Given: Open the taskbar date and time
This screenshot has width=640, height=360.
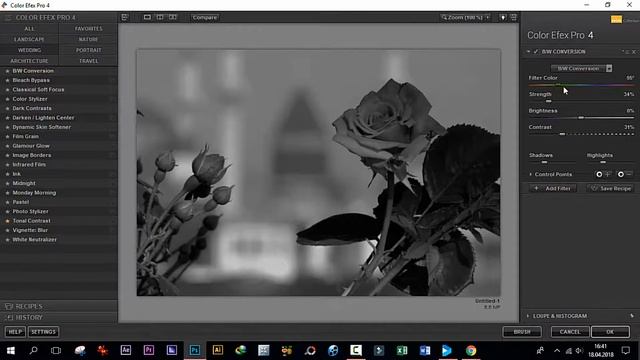Looking at the screenshot, I should tap(601, 350).
